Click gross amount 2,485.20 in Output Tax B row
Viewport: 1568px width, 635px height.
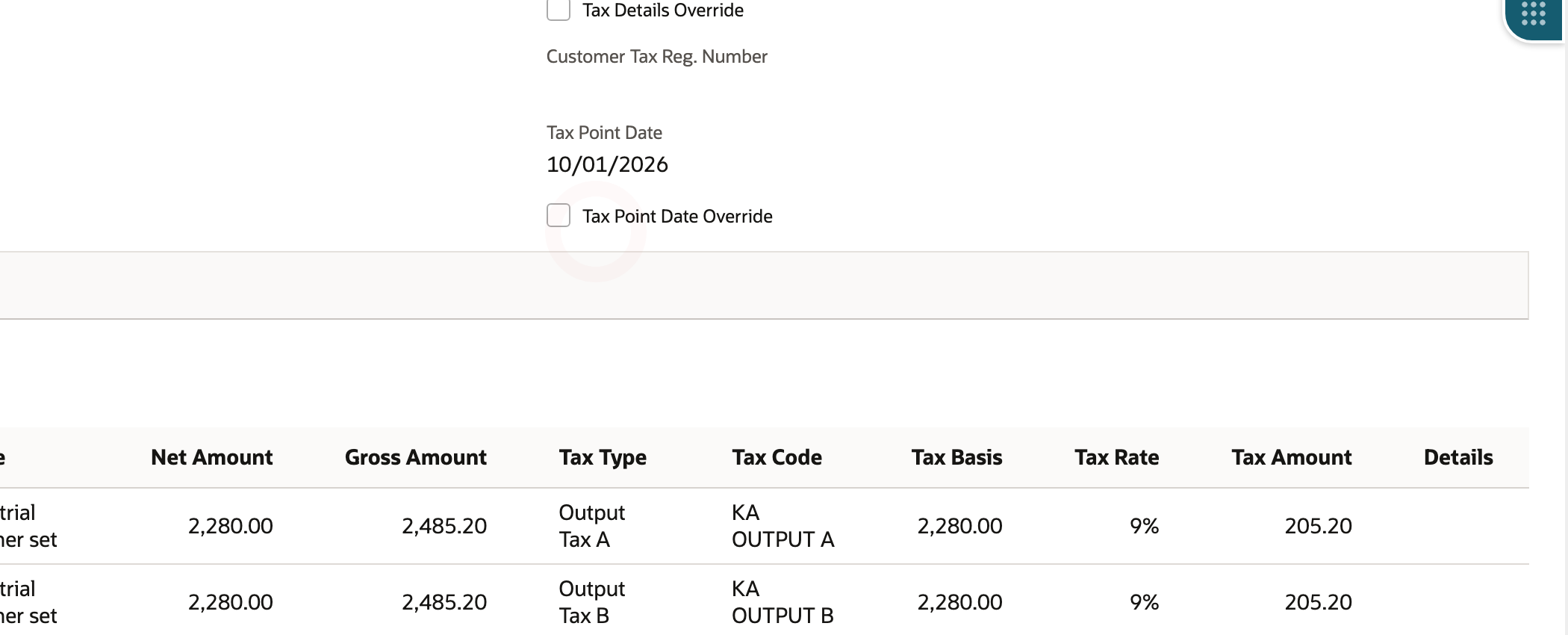click(x=444, y=602)
